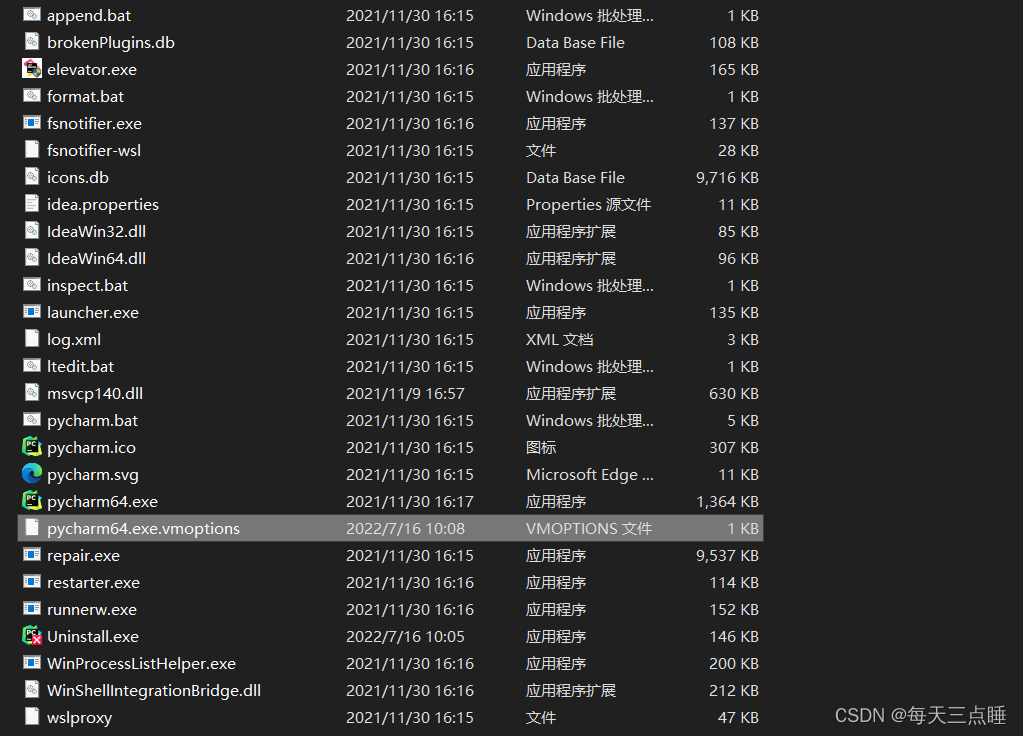Select the file name icons.db
The image size is (1023, 736).
(78, 177)
